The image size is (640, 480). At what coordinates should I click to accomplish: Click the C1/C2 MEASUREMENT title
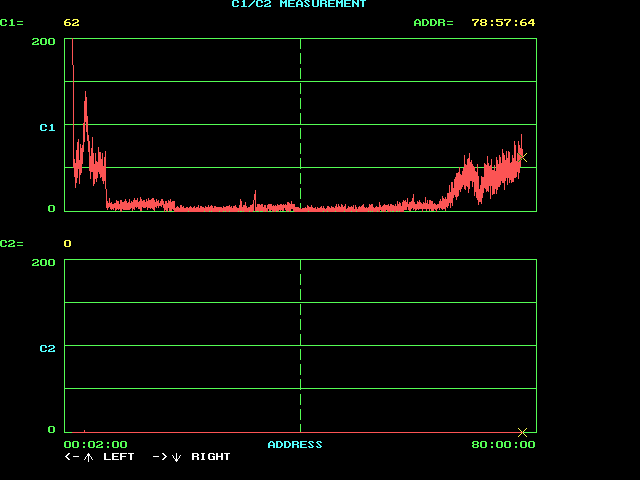[299, 4]
